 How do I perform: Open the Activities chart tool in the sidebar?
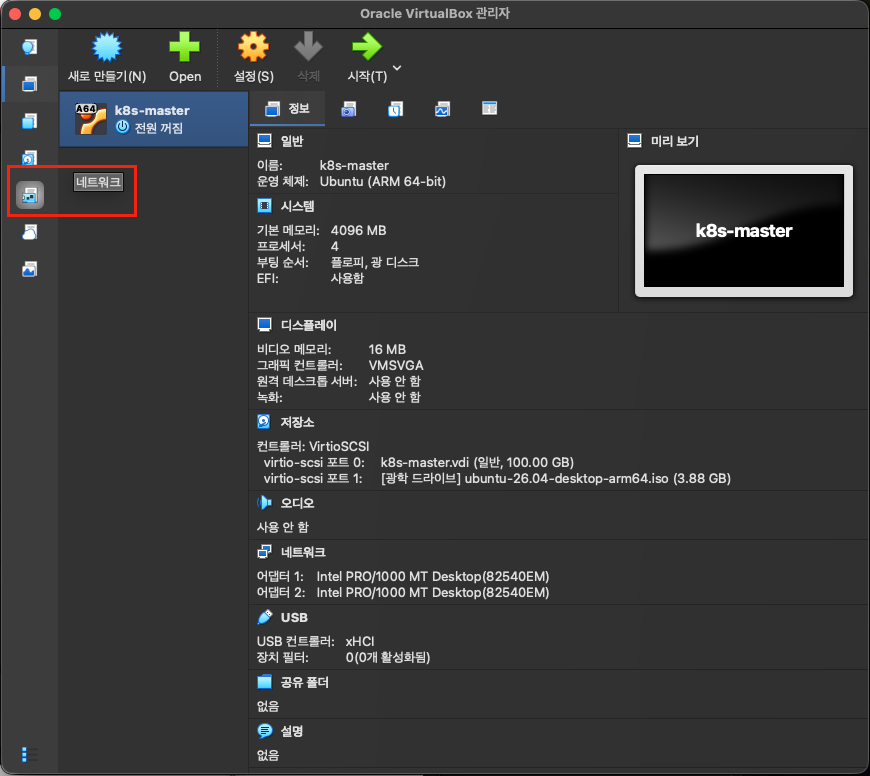(x=29, y=270)
